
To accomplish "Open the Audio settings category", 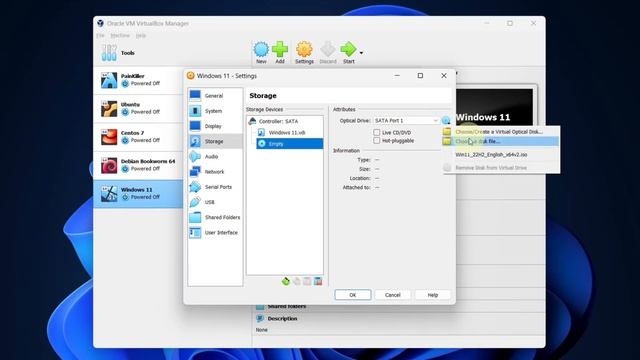I will (215, 156).
